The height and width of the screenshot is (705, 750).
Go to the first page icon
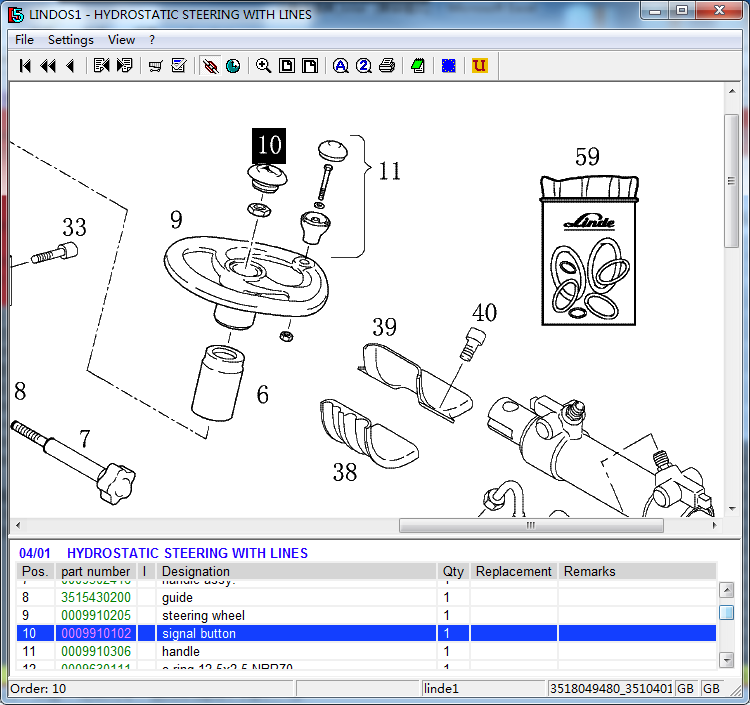point(25,66)
